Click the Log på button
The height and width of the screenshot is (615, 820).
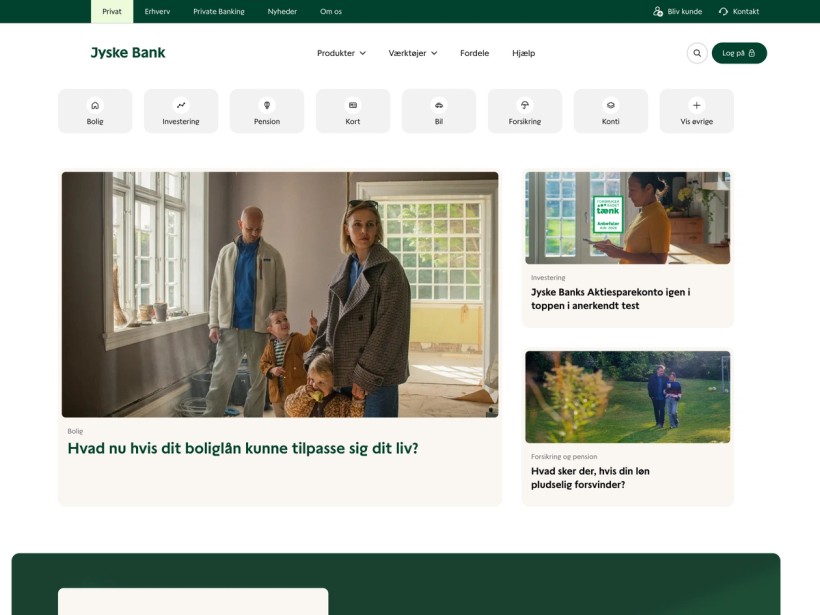pos(739,53)
